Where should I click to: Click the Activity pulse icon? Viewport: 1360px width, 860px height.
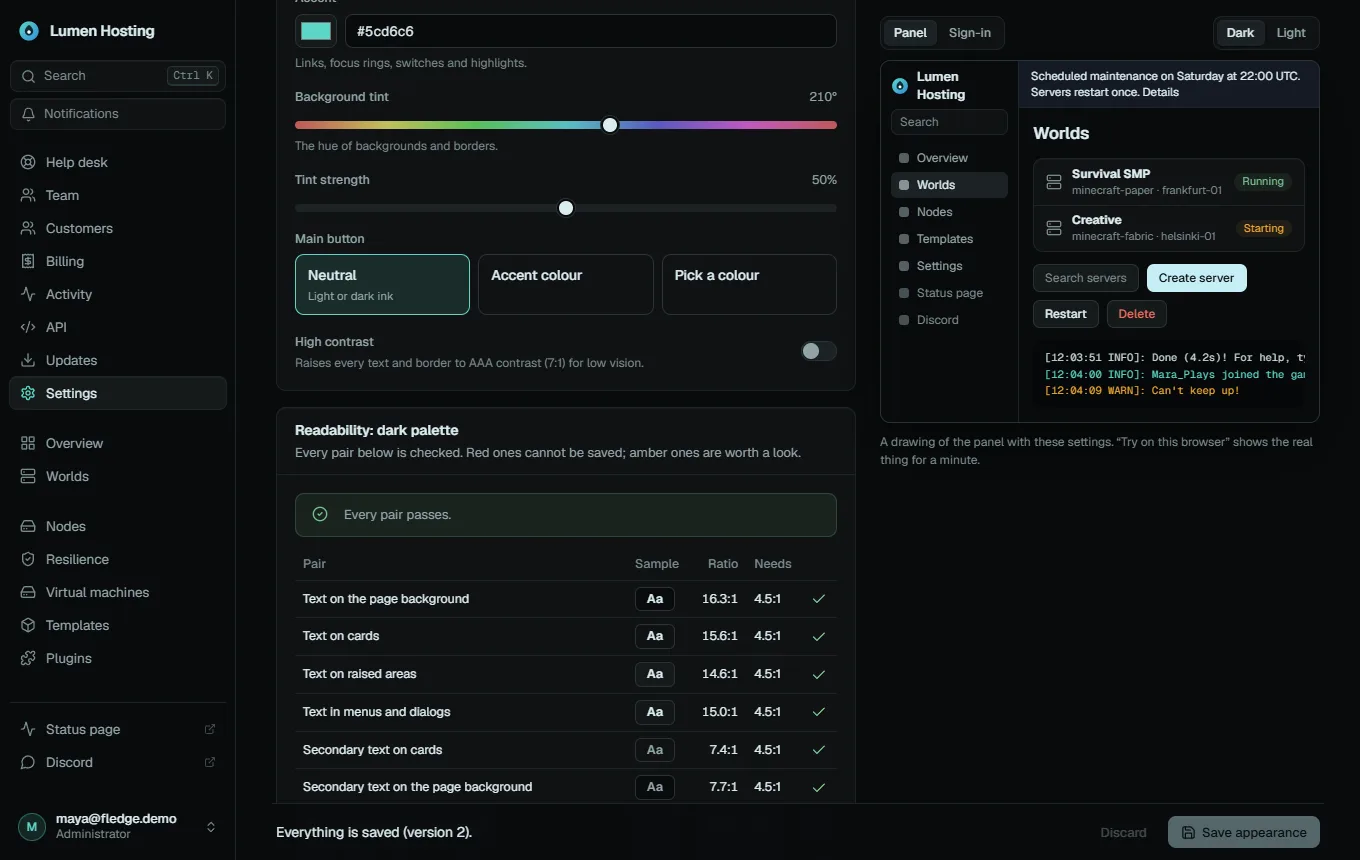[x=28, y=294]
